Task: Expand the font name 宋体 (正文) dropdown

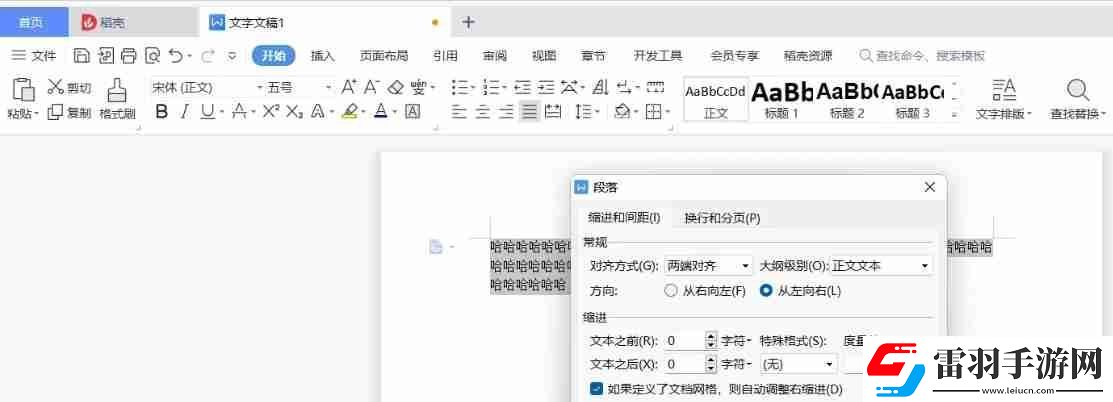Action: pyautogui.click(x=259, y=88)
